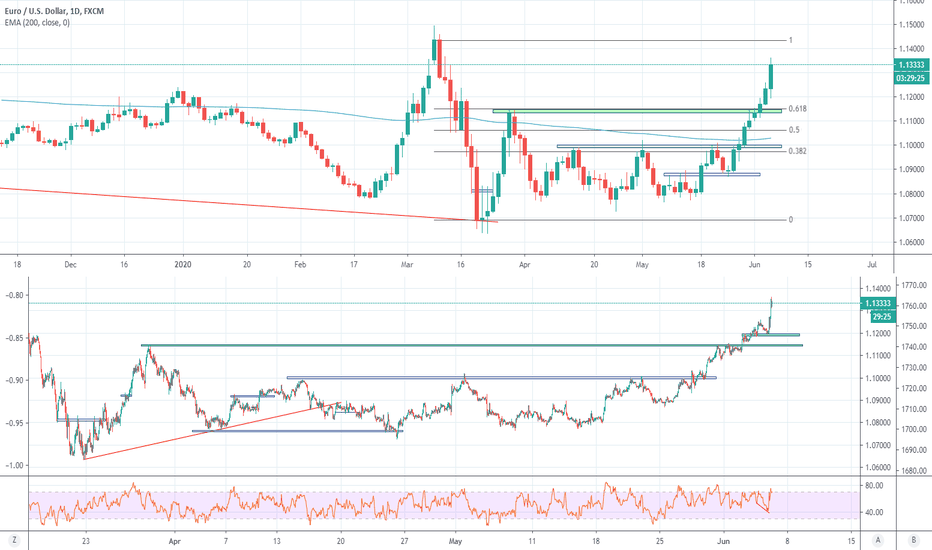Select the 0.382 Fibonacci level label
The image size is (932, 550).
[x=797, y=151]
